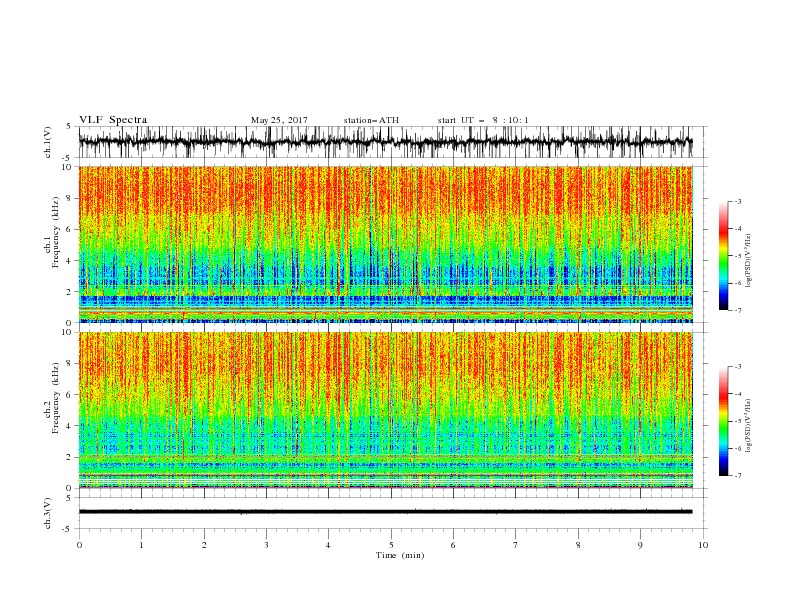Click the "station=ATH" header label
Viewport: 792px width, 612px height.
tap(371, 120)
